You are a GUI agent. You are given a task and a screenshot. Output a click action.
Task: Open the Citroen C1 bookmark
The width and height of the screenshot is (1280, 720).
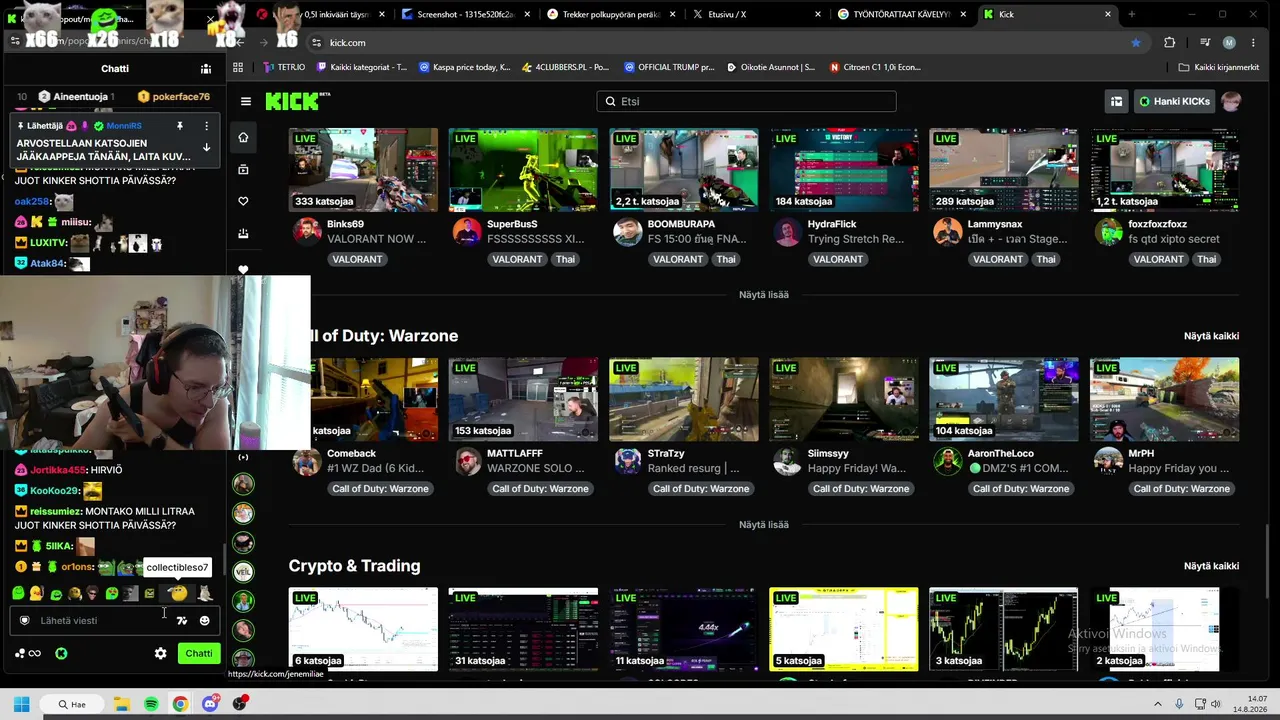[x=875, y=67]
